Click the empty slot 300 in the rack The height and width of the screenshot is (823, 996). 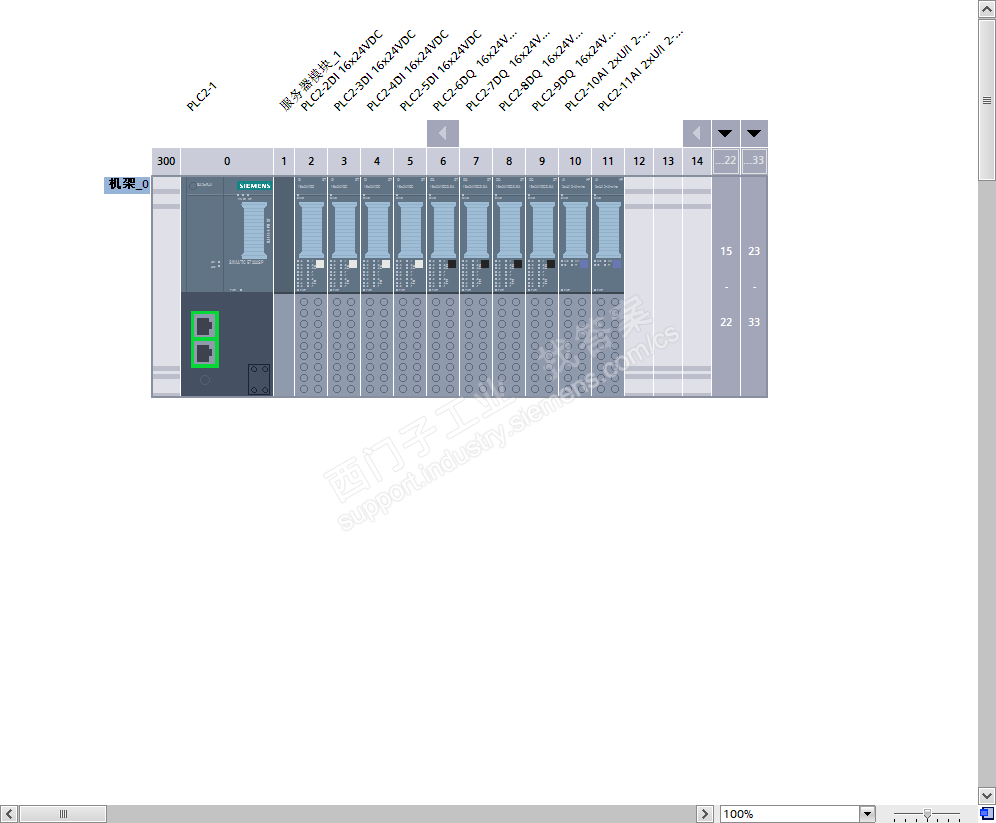coord(166,286)
